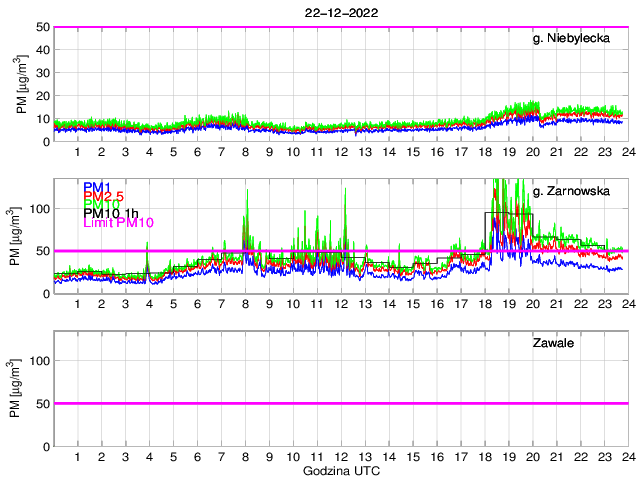Click the PM10 1h legend label
Viewport: 640px width, 480px height.
[x=111, y=214]
